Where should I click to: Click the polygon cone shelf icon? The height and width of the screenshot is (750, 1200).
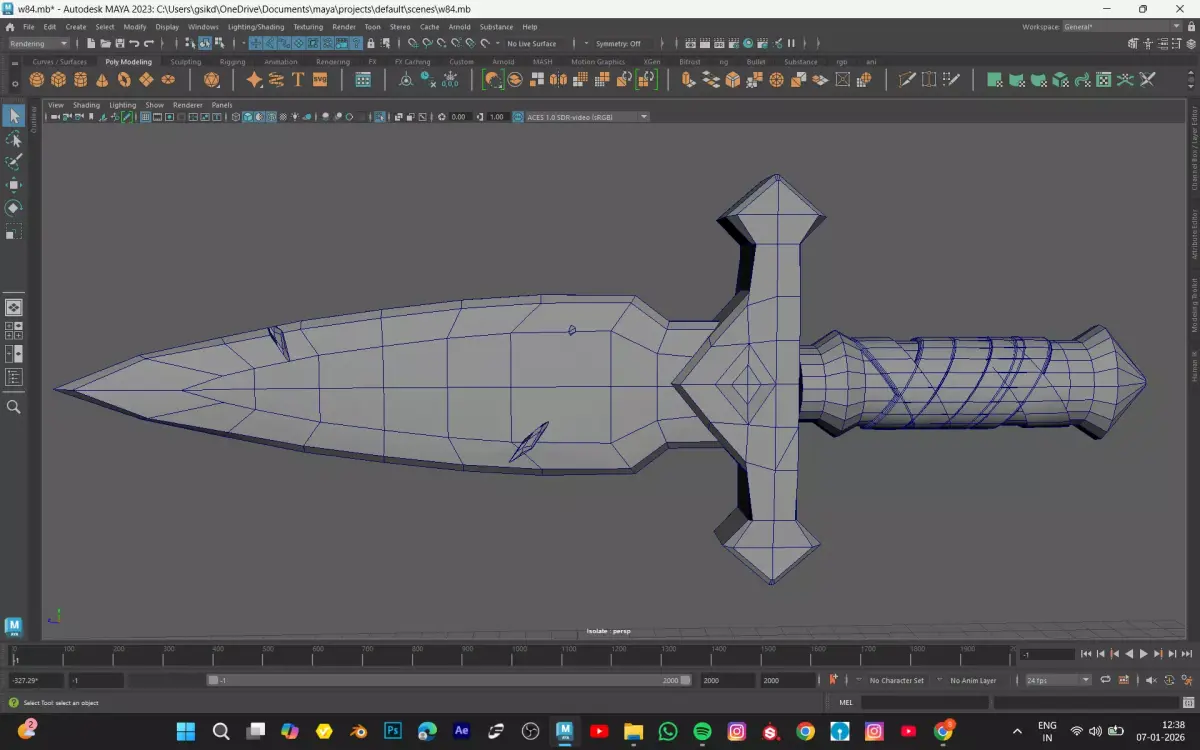pos(102,80)
